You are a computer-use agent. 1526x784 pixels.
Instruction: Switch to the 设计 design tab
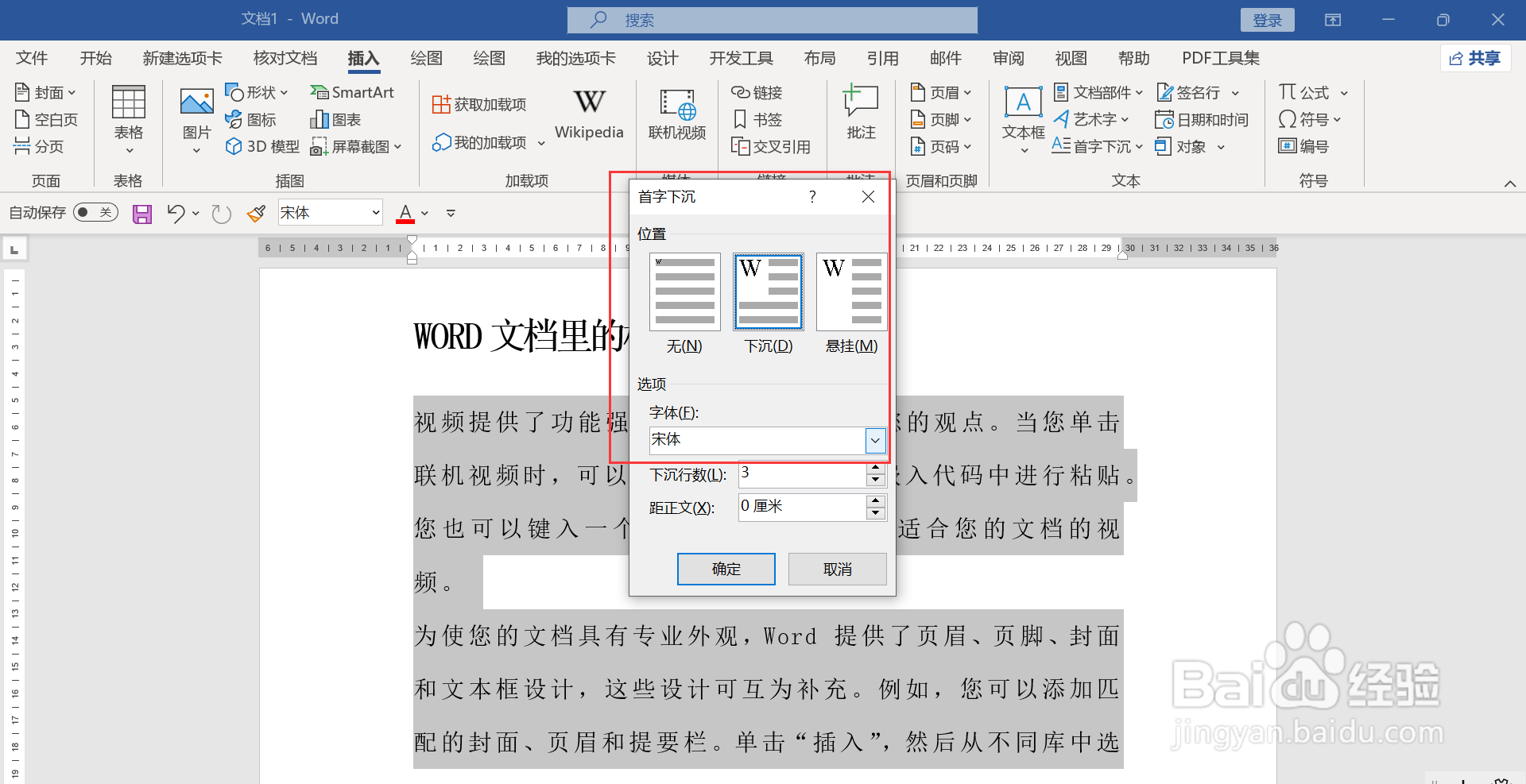pos(662,58)
